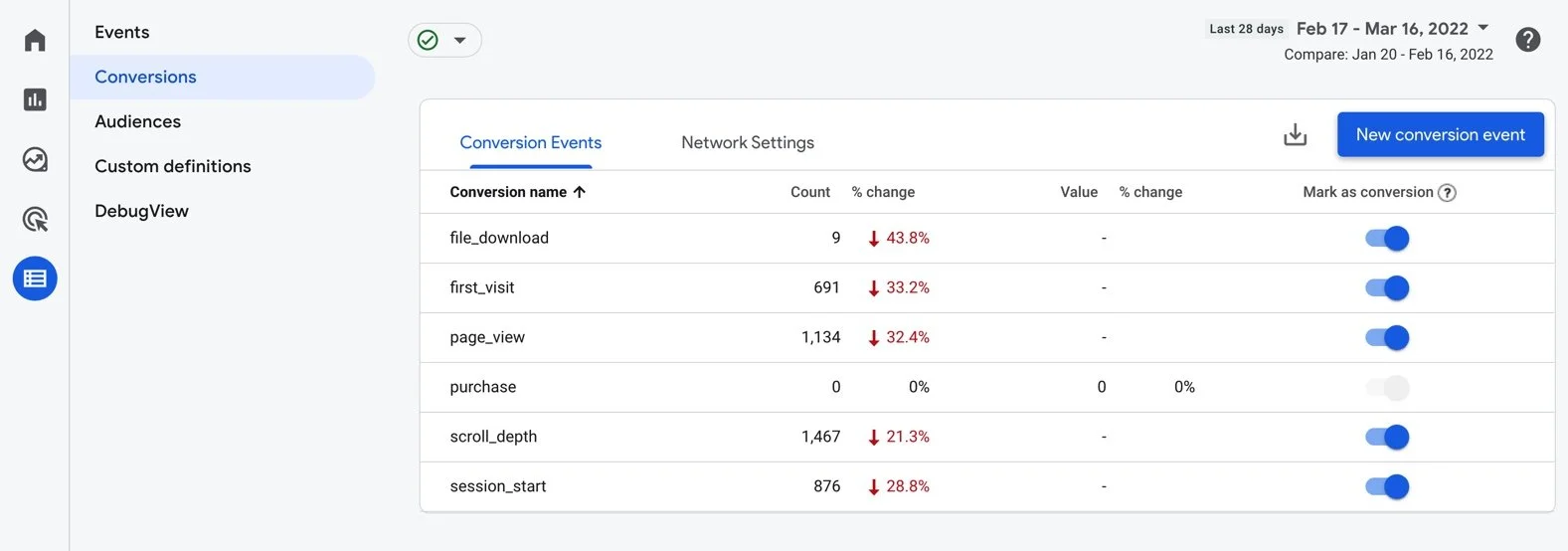Download conversion events data

coord(1295,134)
